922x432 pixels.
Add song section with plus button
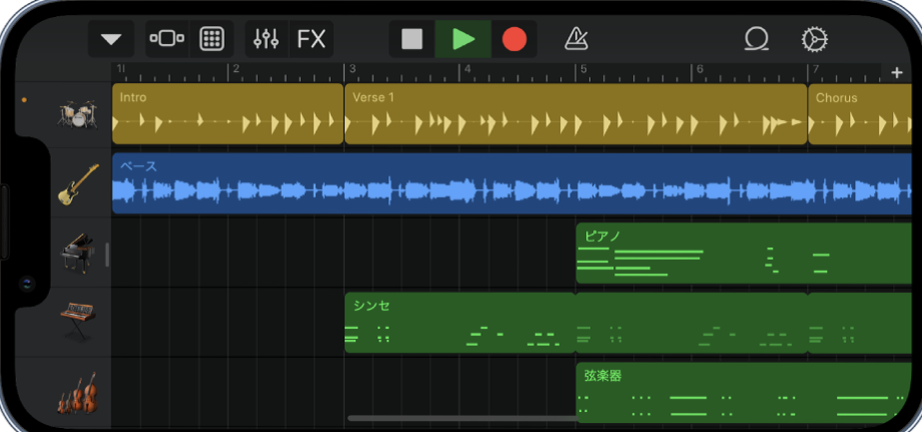pyautogui.click(x=897, y=72)
